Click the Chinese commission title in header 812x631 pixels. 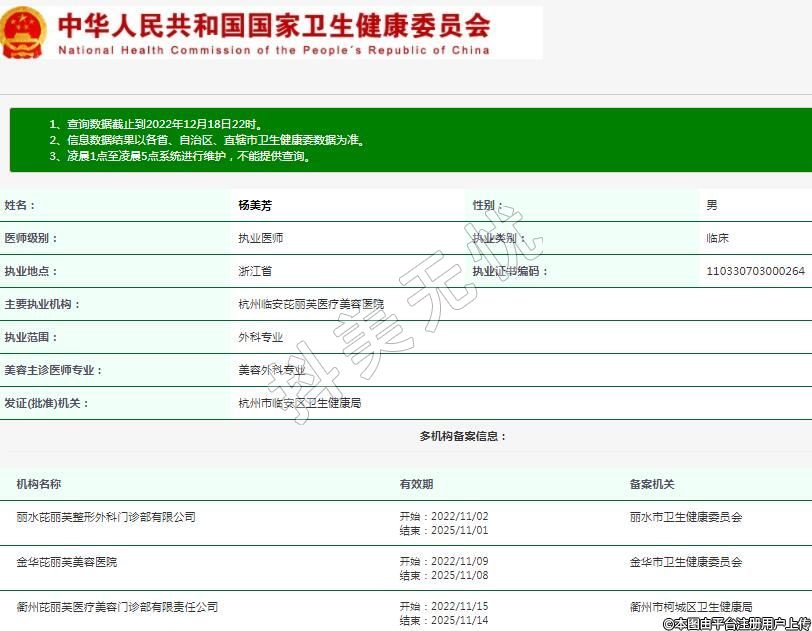point(273,24)
